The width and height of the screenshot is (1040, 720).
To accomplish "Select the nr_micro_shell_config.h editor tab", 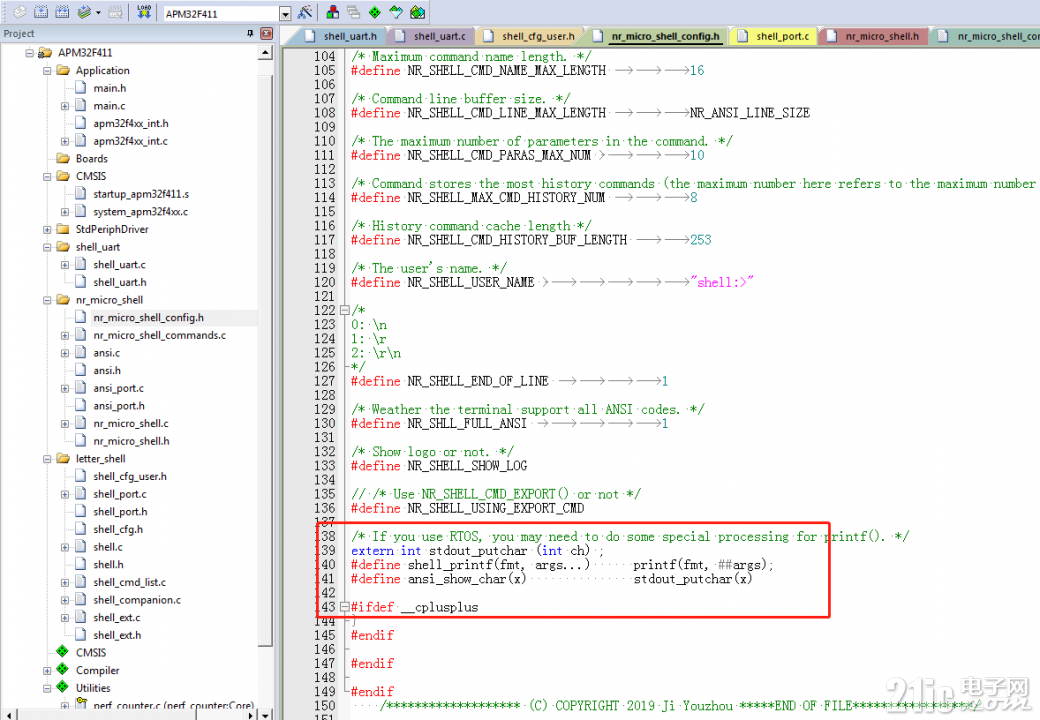I will tap(658, 36).
